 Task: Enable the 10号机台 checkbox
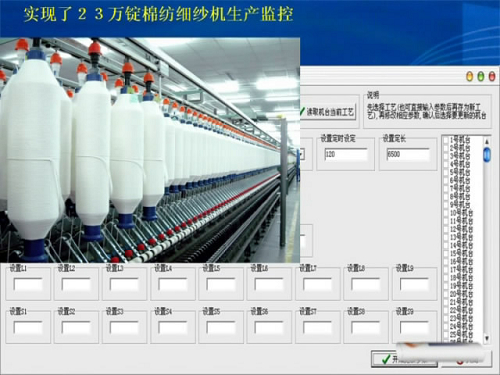click(x=446, y=213)
